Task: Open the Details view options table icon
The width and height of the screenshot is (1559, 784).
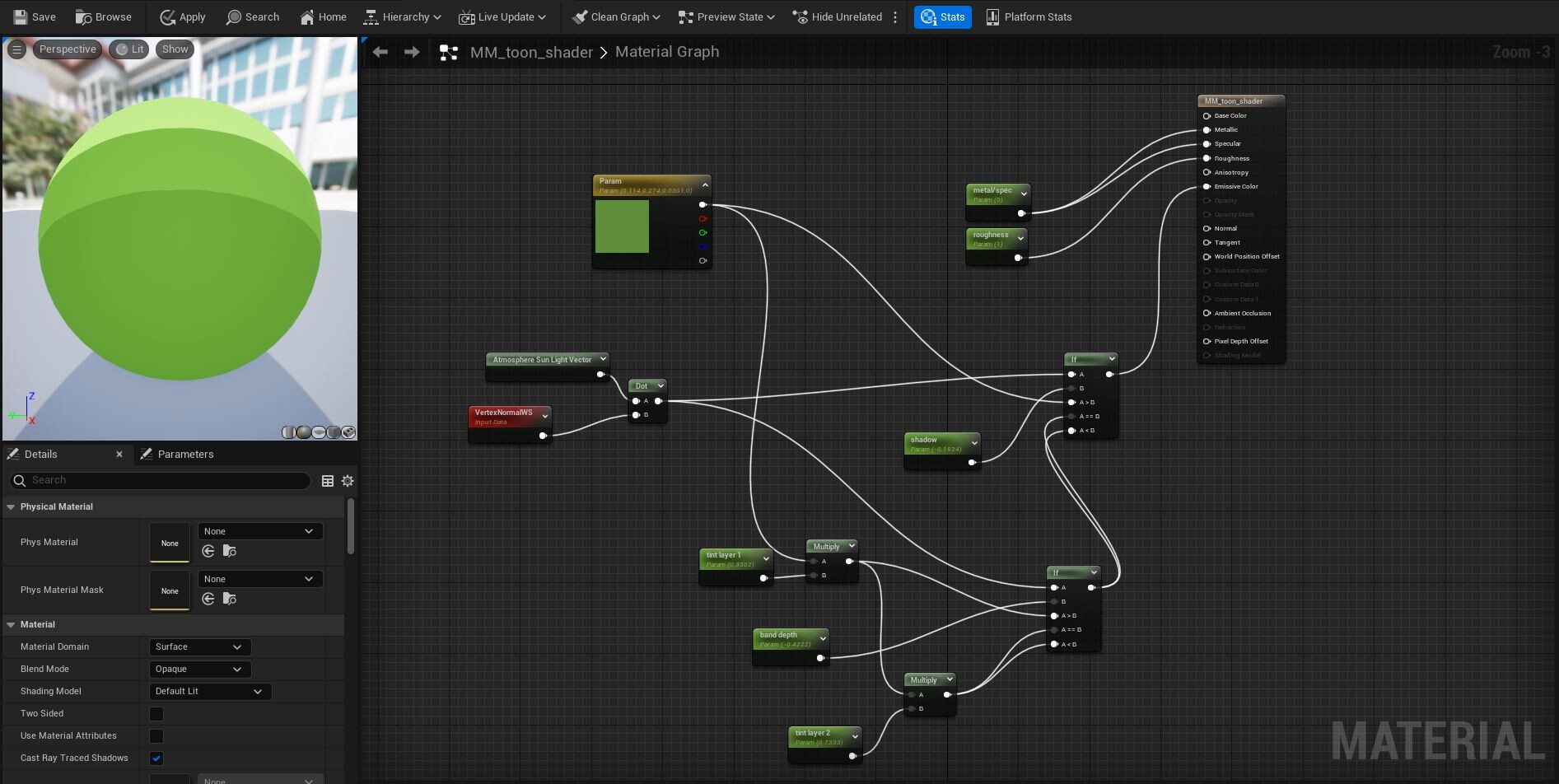Action: click(x=328, y=481)
